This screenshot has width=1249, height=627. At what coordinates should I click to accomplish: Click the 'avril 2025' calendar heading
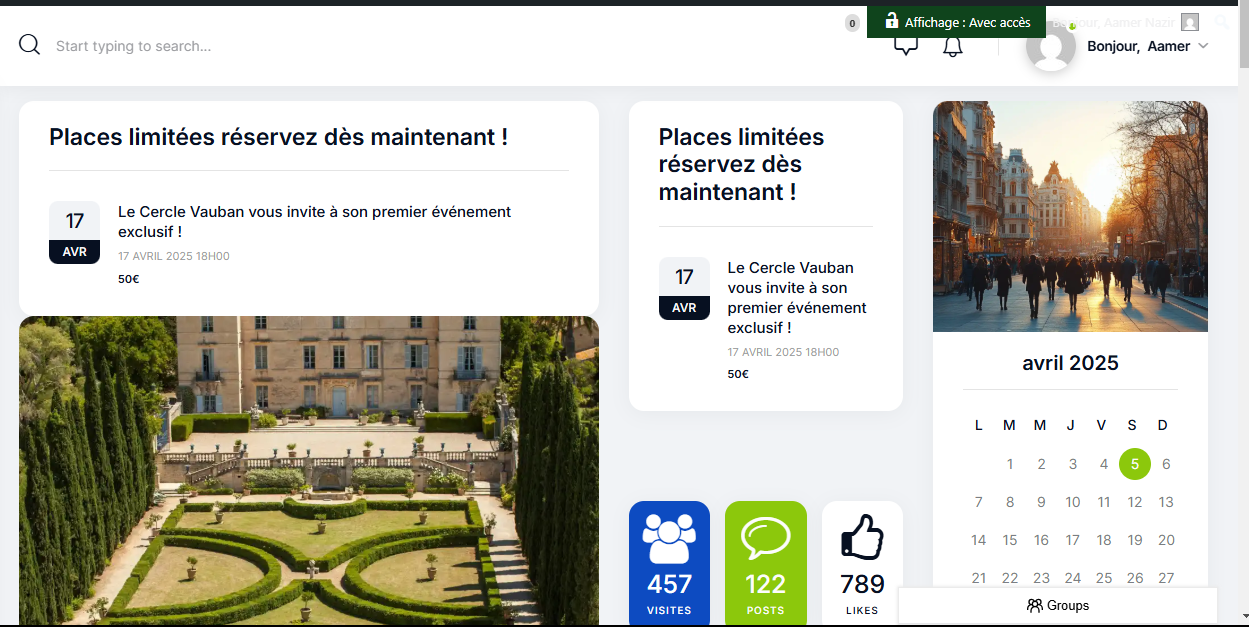coord(1070,363)
